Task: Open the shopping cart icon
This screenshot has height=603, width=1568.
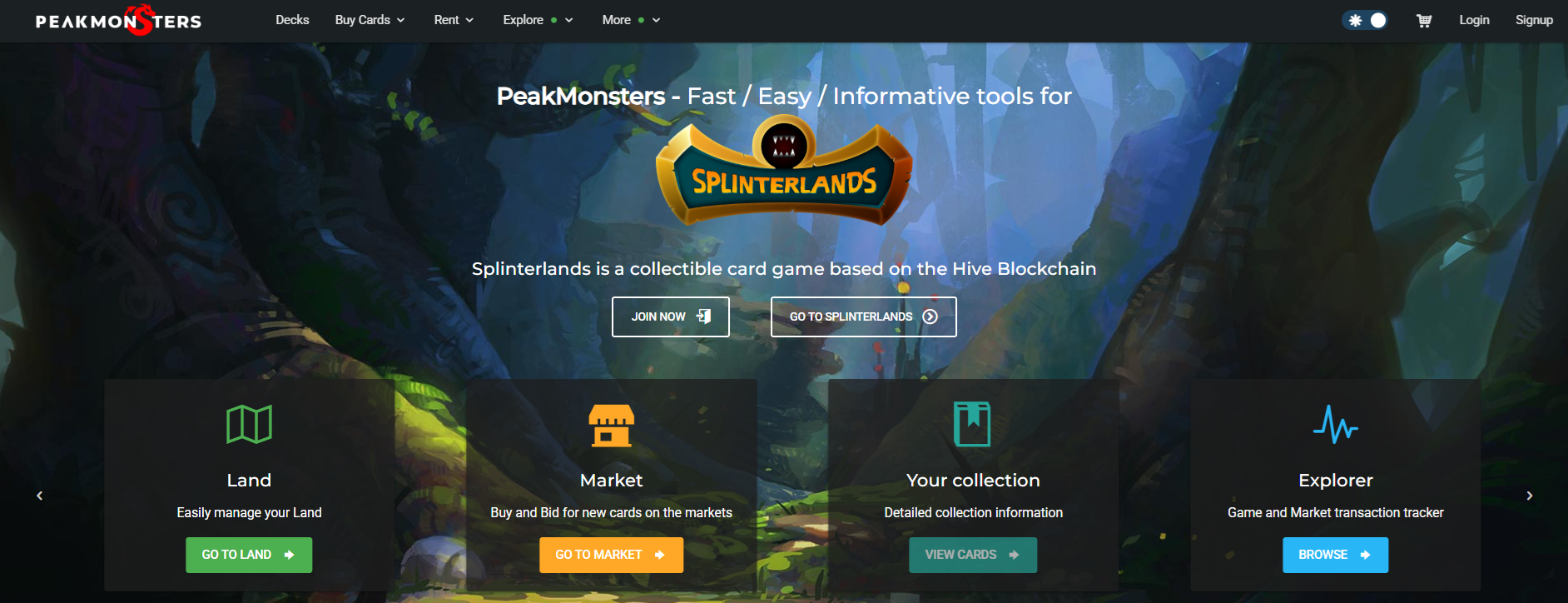Action: 1424,21
